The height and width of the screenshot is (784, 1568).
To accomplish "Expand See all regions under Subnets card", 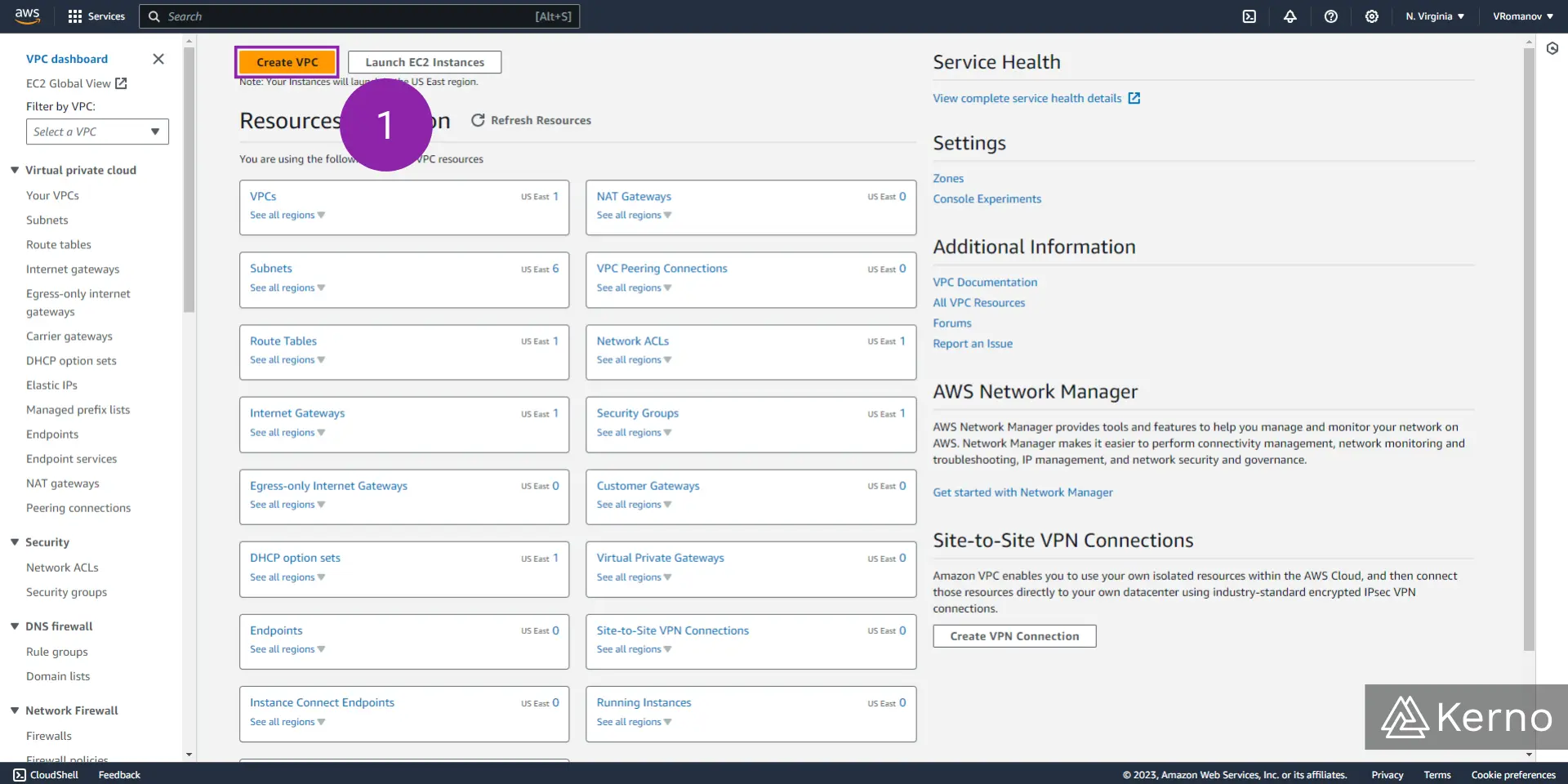I will coord(287,288).
